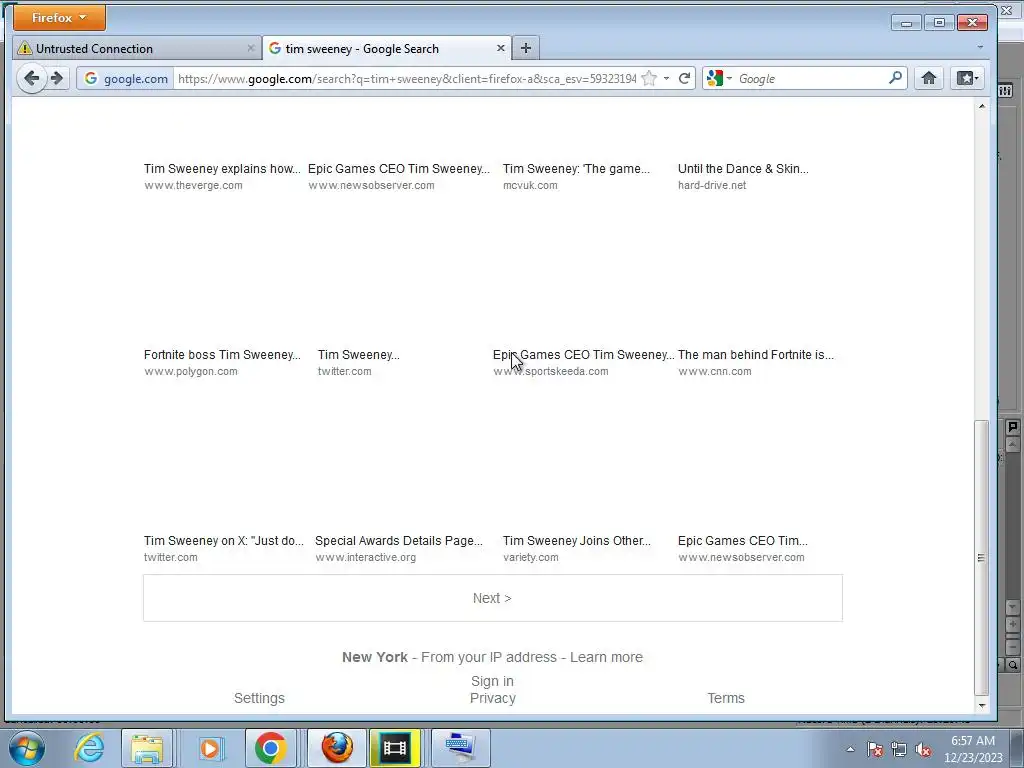This screenshot has width=1024, height=768.
Task: Open the Windows Start menu
Action: coord(26,748)
